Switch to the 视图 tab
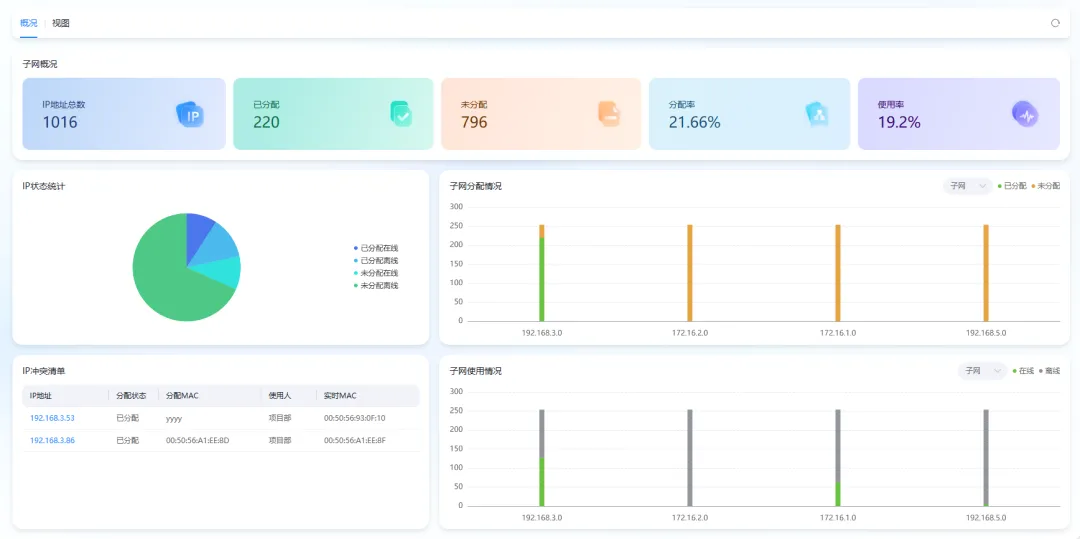The image size is (1080, 539). tap(61, 23)
